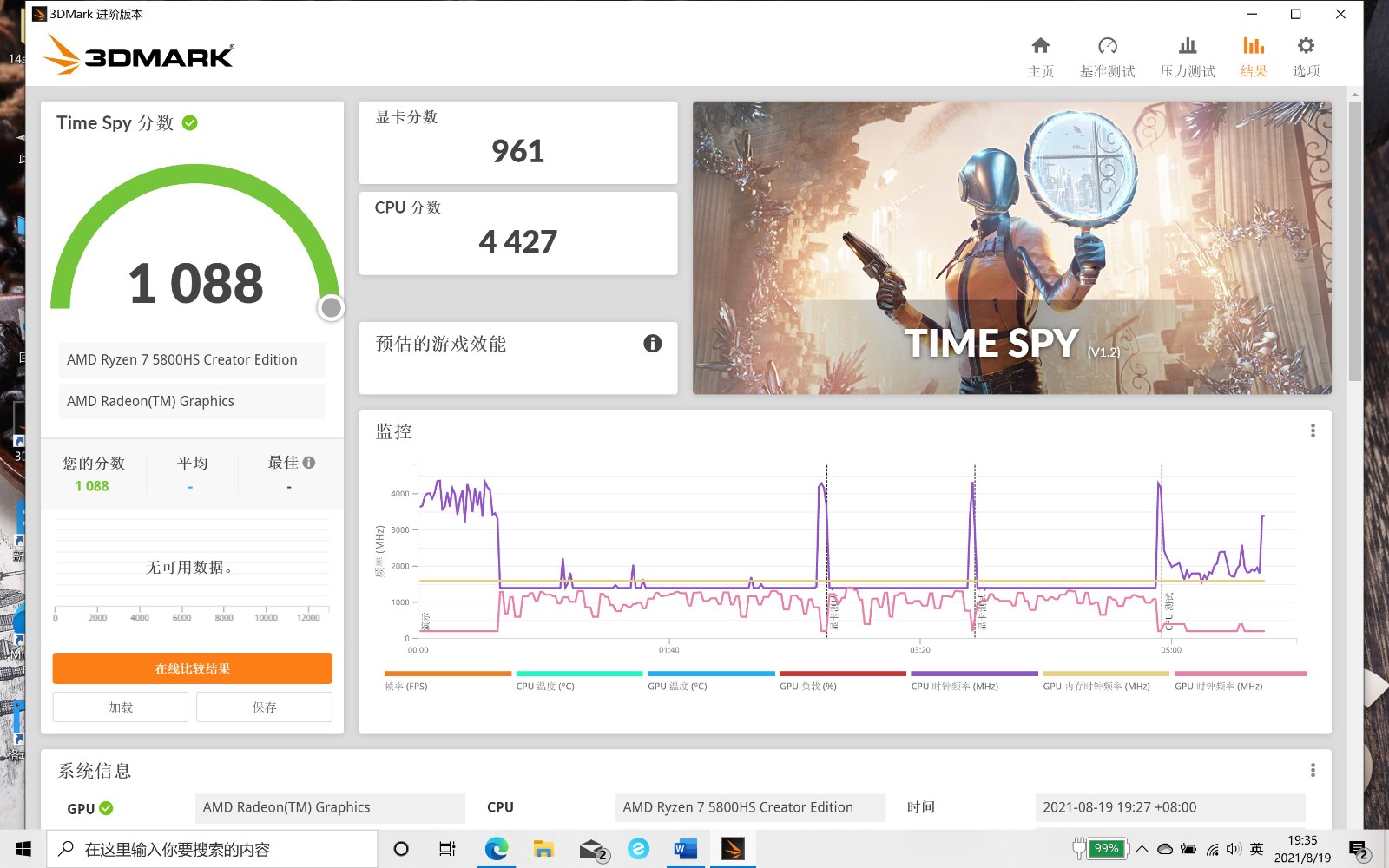The width and height of the screenshot is (1389, 868).
Task: Open Microsoft Edge from taskbar
Action: click(497, 849)
